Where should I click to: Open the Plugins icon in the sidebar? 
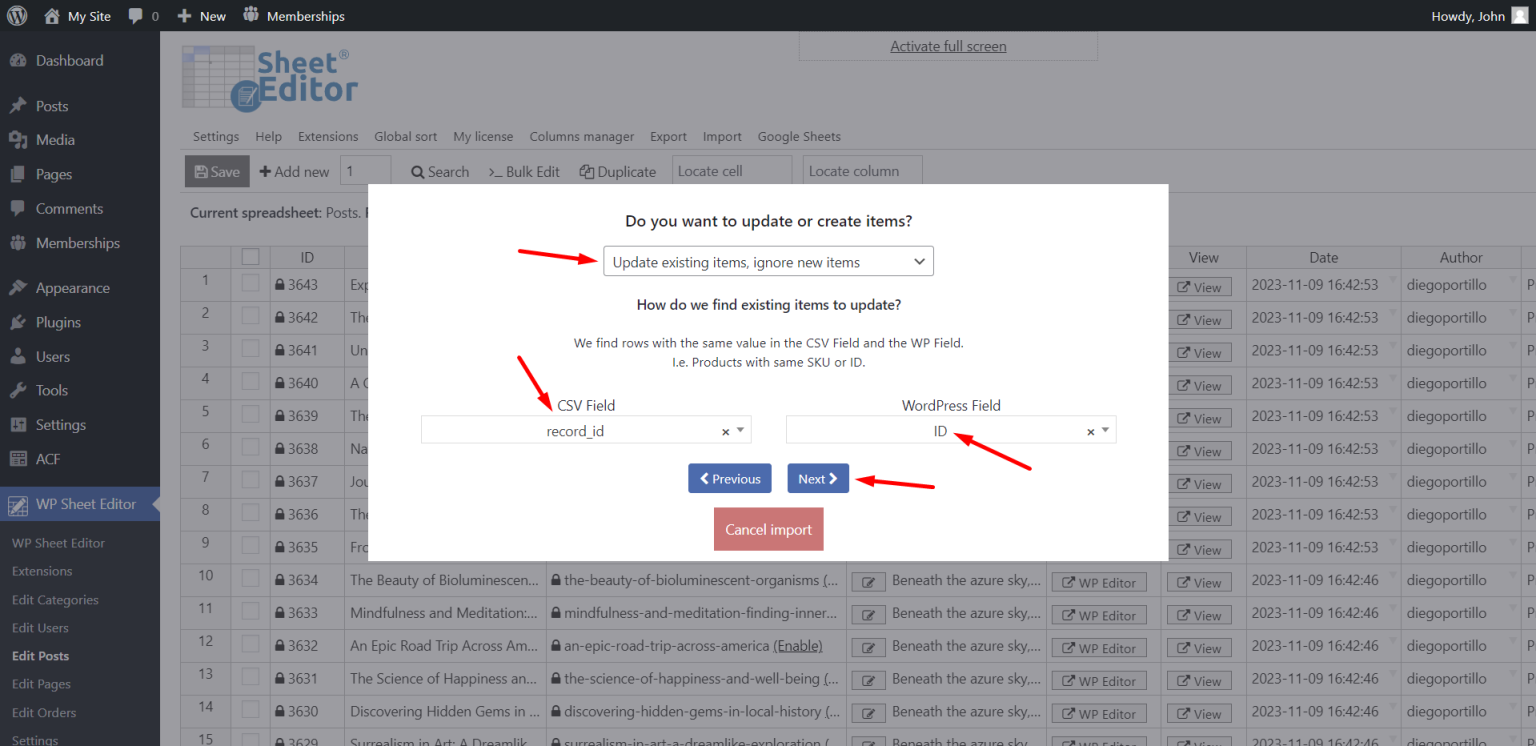point(21,322)
